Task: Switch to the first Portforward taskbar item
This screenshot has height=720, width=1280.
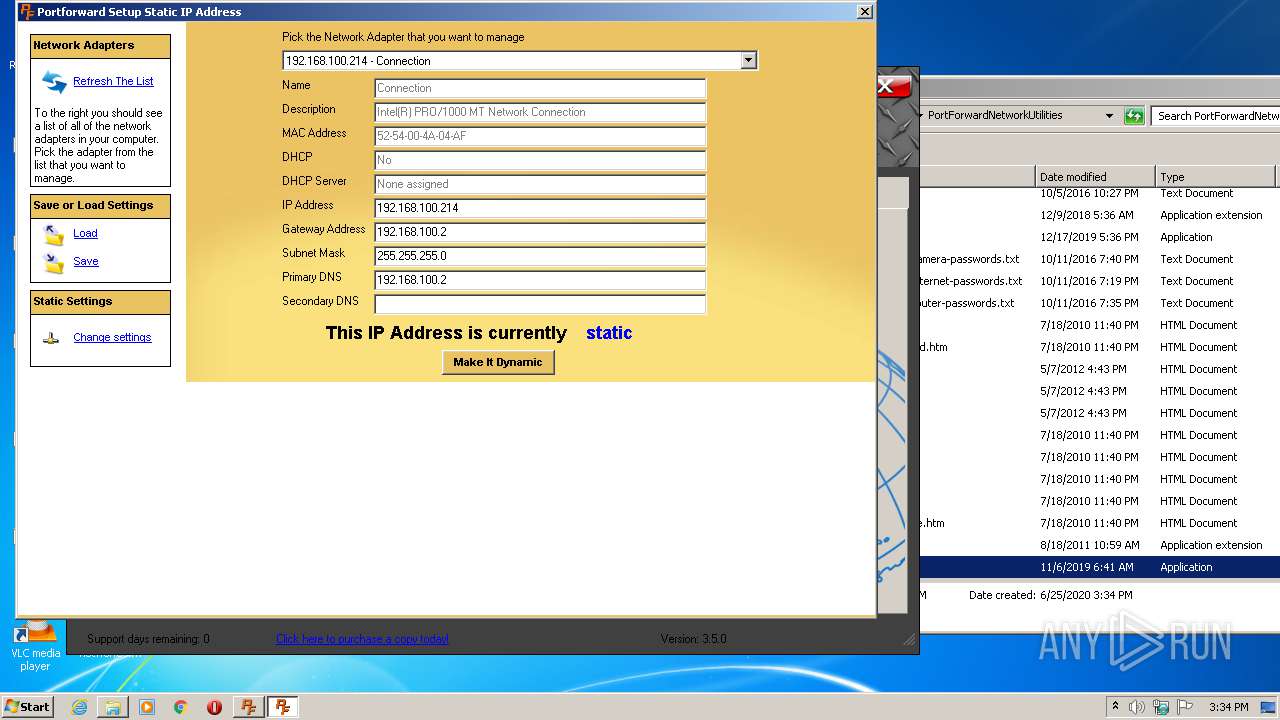Action: tap(248, 707)
